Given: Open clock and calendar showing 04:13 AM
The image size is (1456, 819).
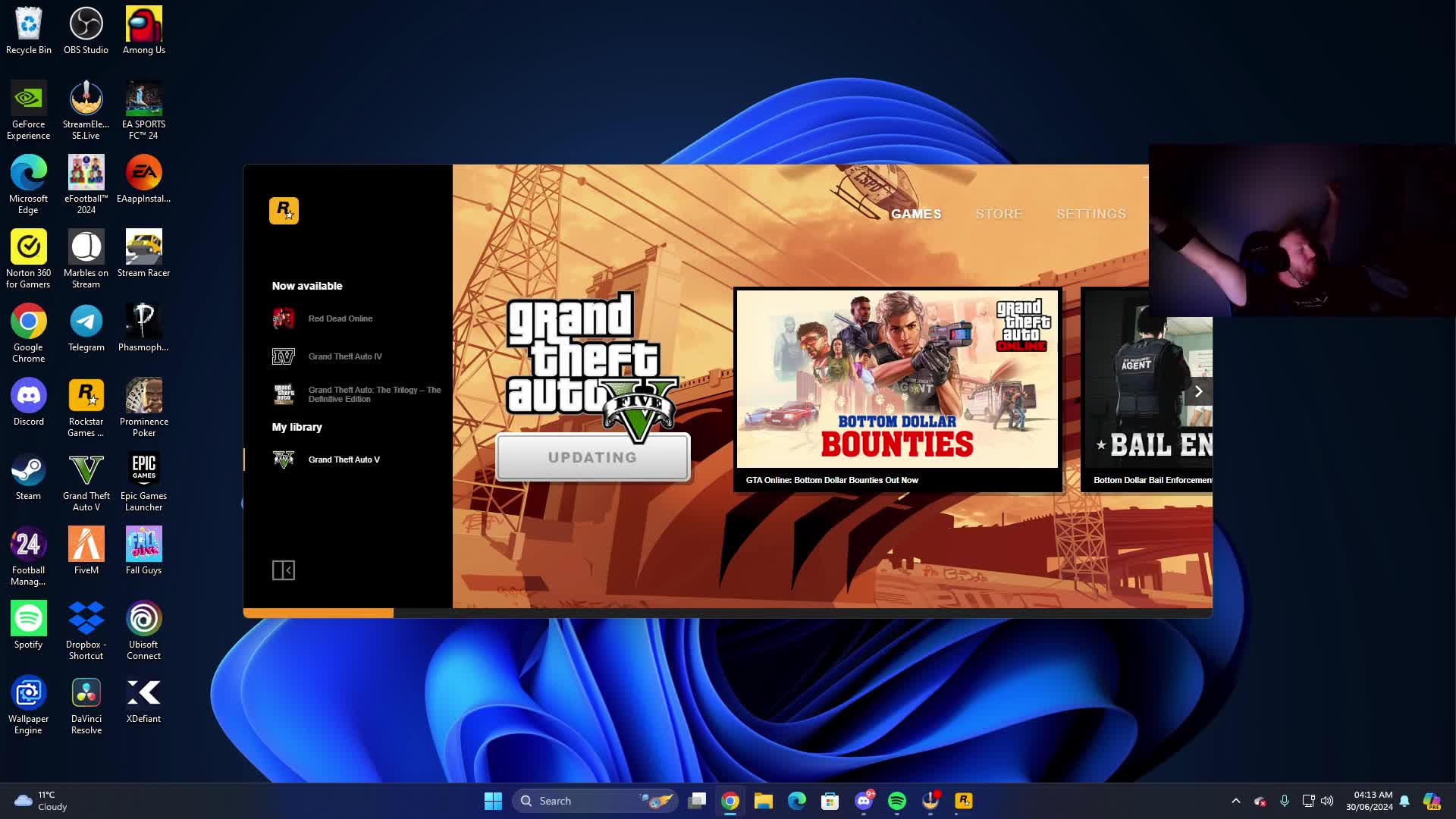Looking at the screenshot, I should pyautogui.click(x=1369, y=801).
